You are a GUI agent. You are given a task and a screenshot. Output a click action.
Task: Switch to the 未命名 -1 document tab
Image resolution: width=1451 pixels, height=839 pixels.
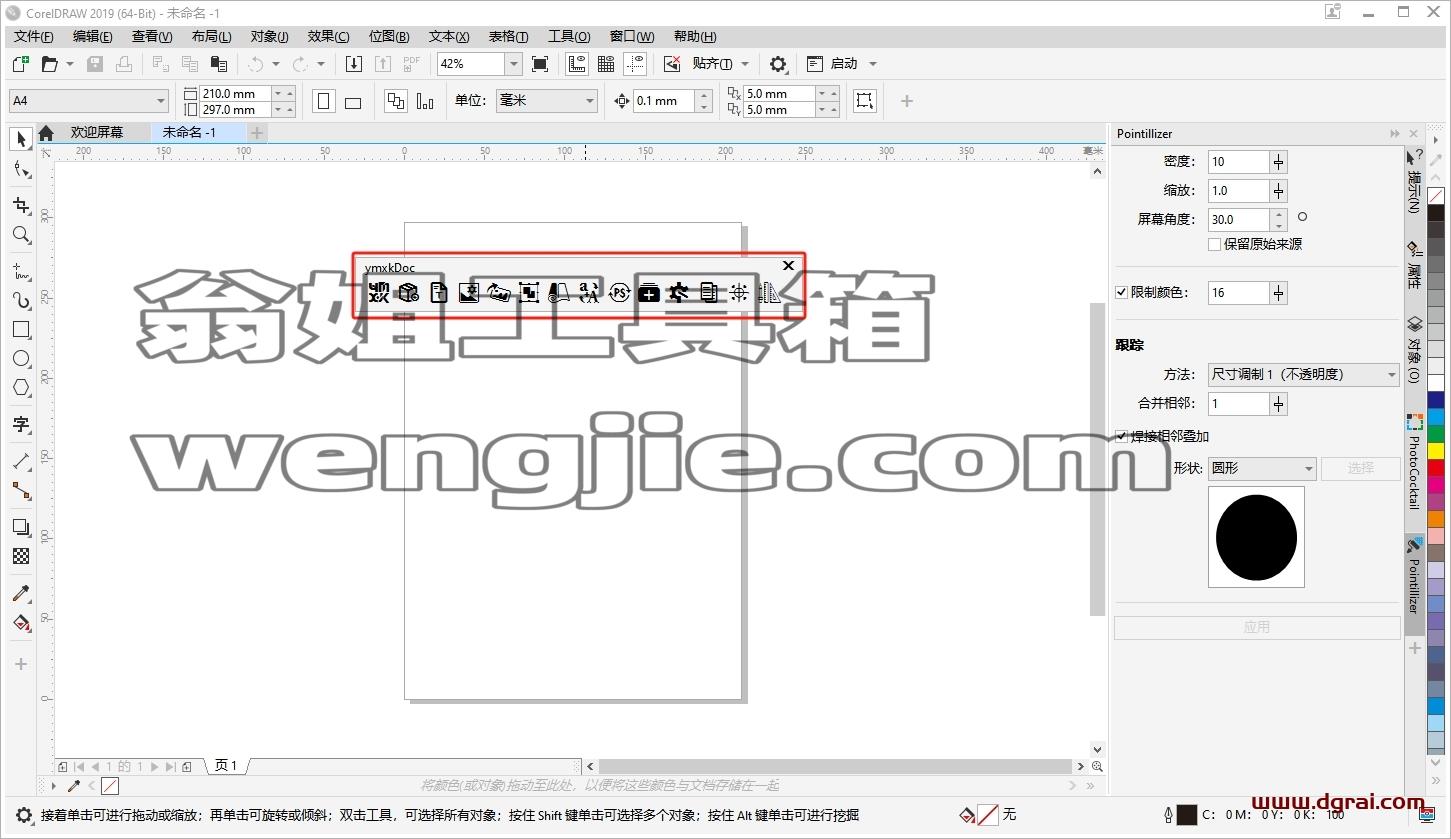pos(189,132)
